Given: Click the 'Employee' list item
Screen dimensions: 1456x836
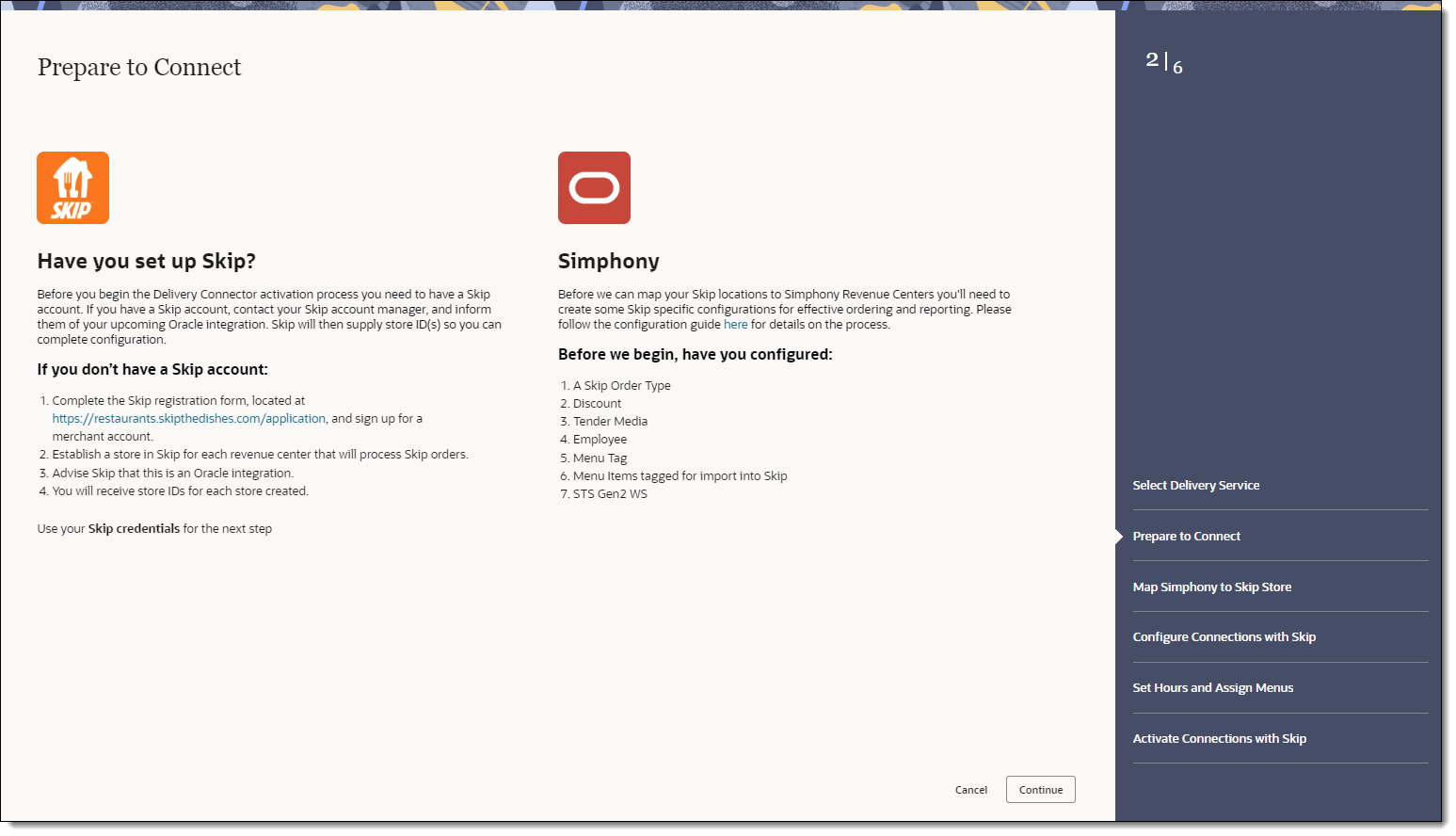Looking at the screenshot, I should [x=600, y=439].
